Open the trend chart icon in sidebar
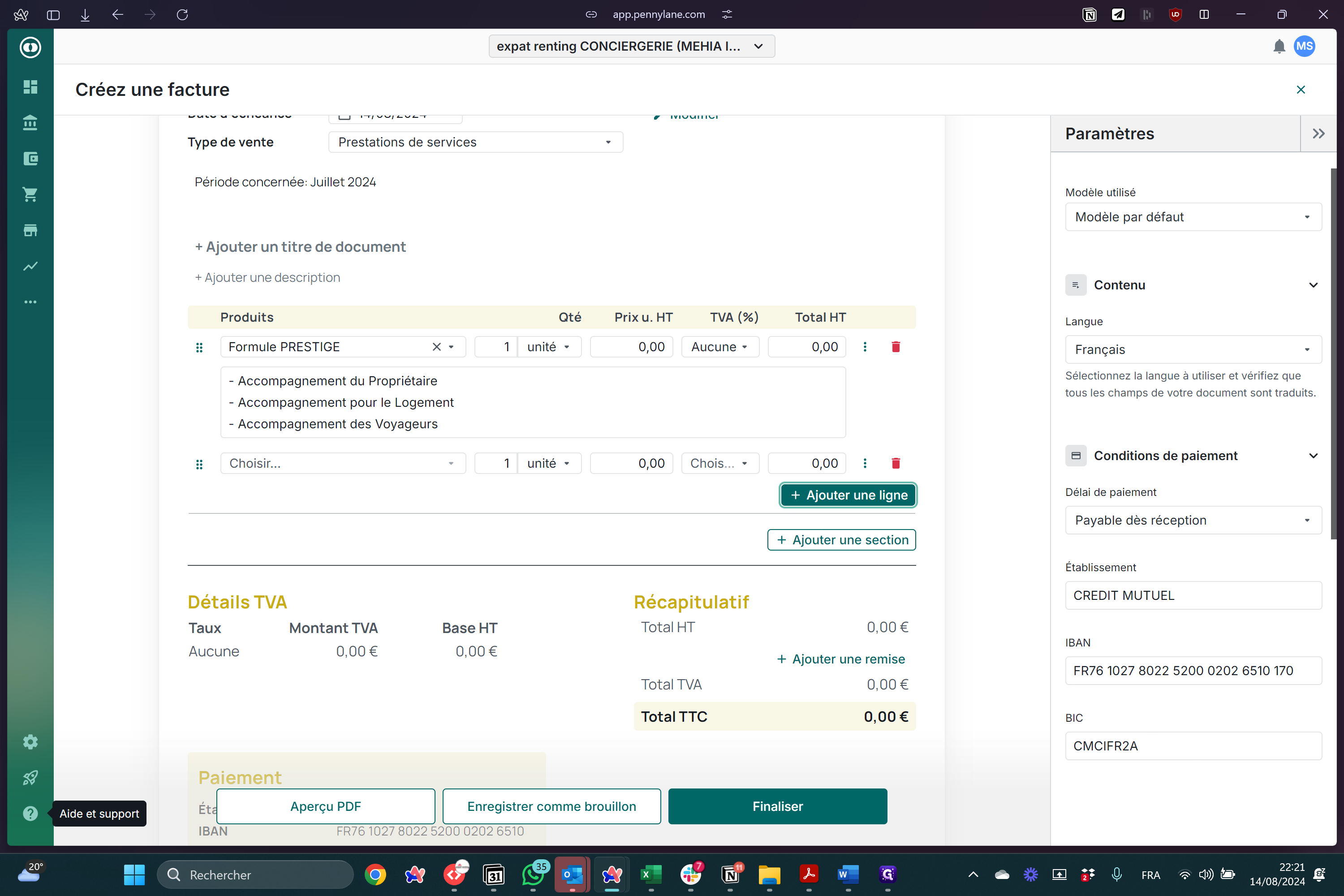The width and height of the screenshot is (1344, 896). coord(30,266)
